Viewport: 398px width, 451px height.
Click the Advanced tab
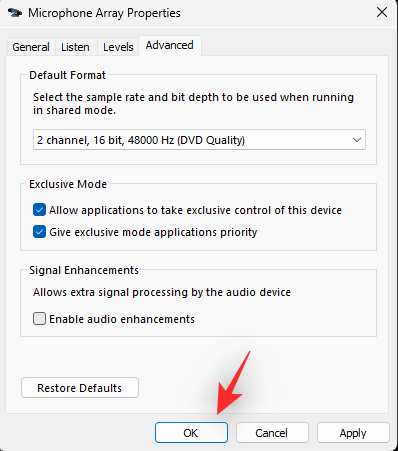[x=170, y=45]
